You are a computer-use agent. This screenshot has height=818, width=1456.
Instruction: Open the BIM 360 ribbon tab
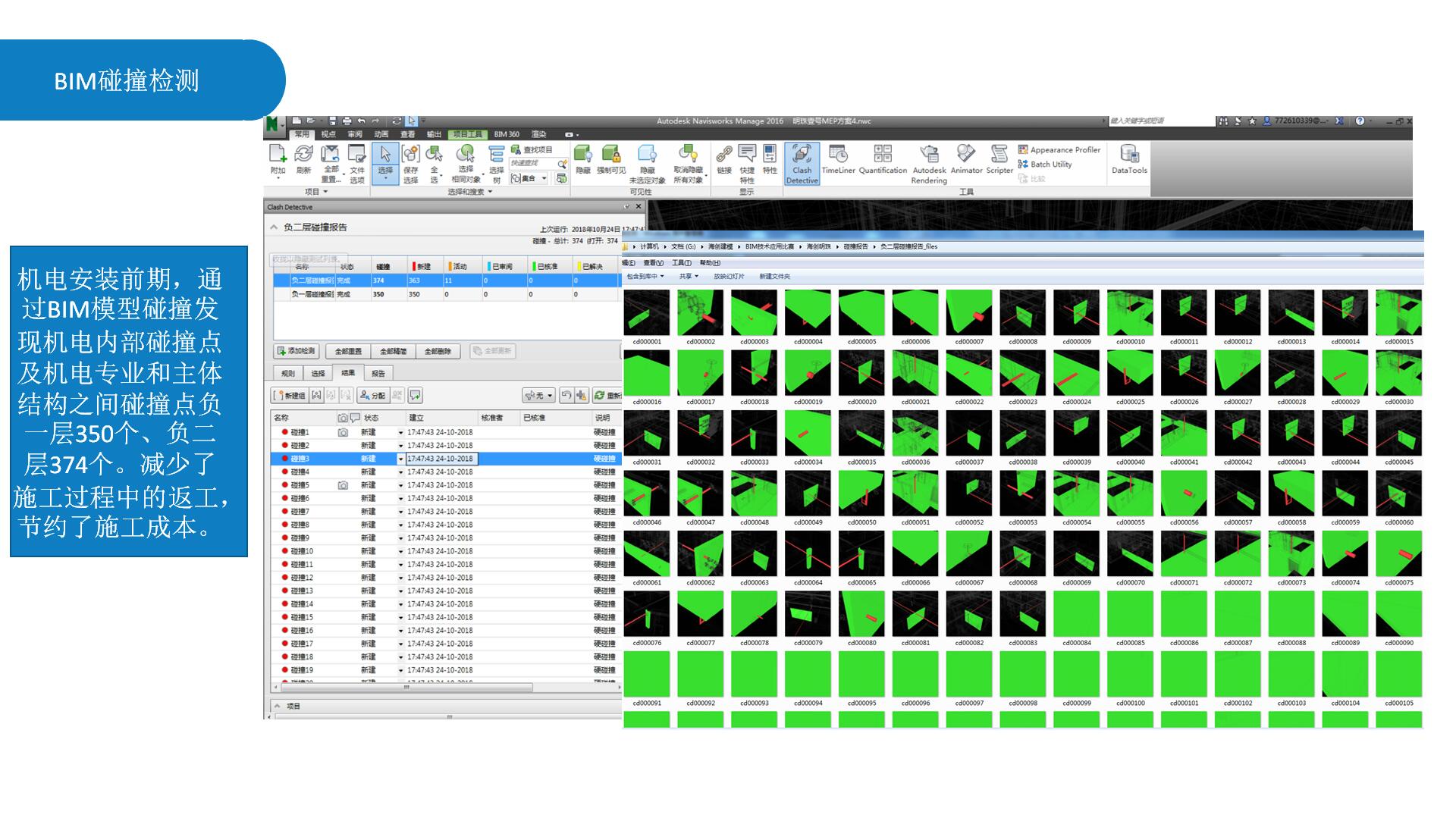click(507, 134)
